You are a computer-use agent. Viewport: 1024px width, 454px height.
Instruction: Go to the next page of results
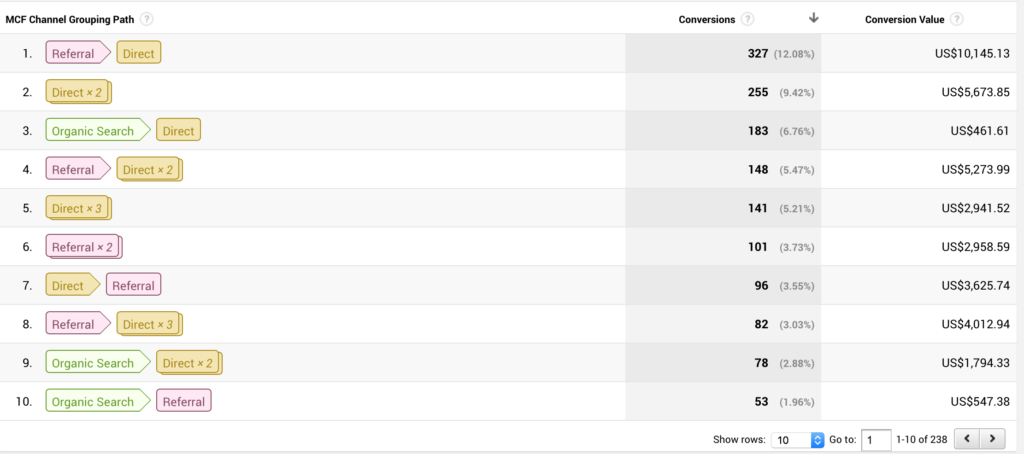(x=992, y=439)
